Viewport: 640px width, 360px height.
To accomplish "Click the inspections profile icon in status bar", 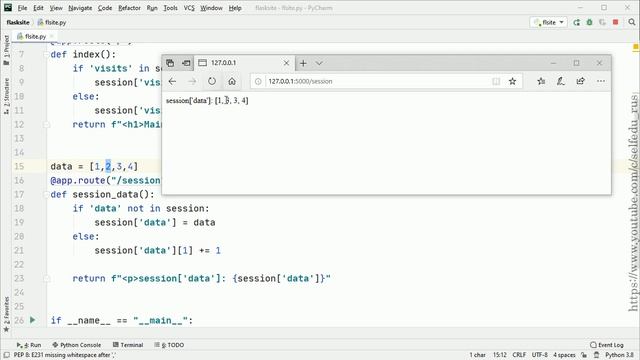I will point(596,355).
